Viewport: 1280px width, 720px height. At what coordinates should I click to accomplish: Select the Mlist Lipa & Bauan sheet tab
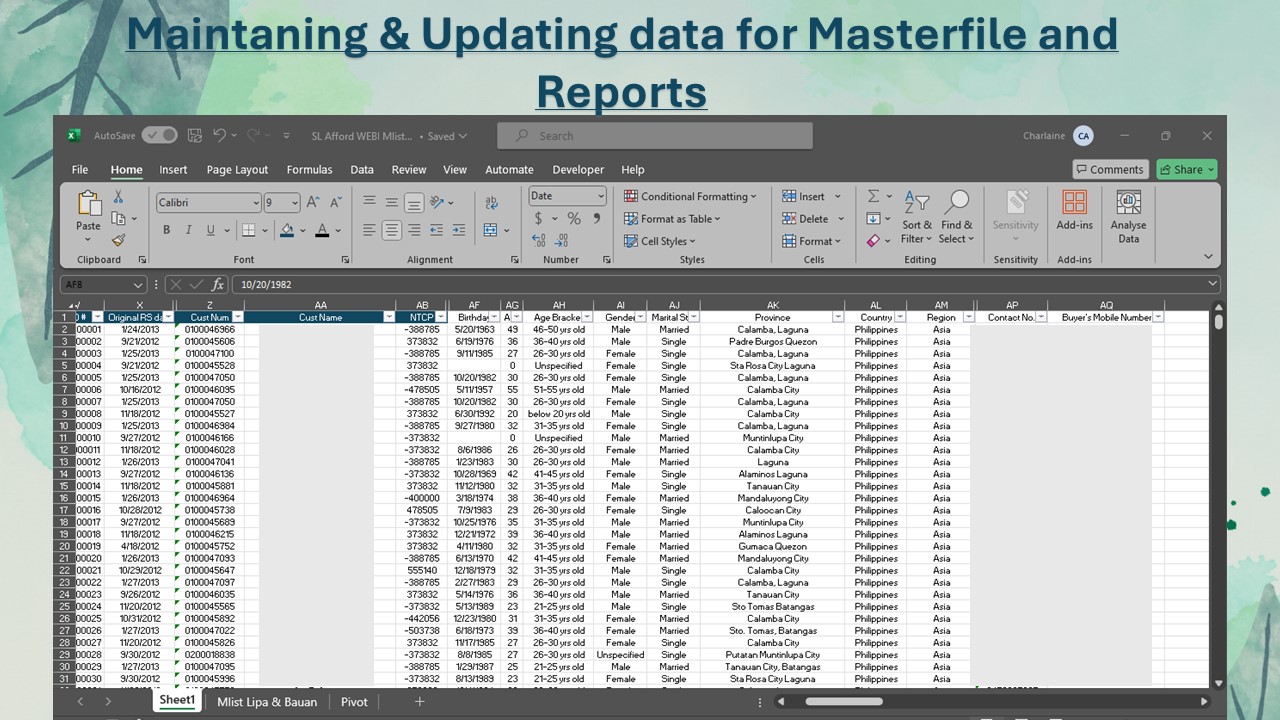[x=267, y=702]
